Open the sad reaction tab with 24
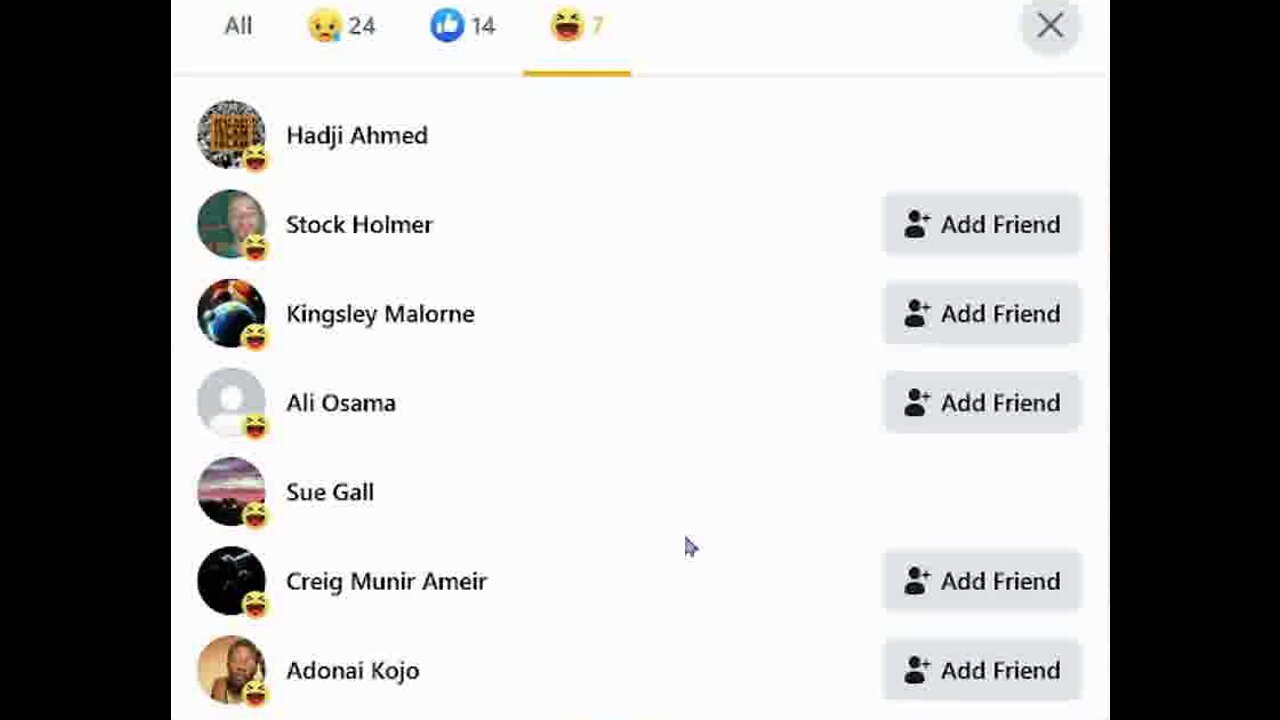1280x720 pixels. (x=341, y=26)
